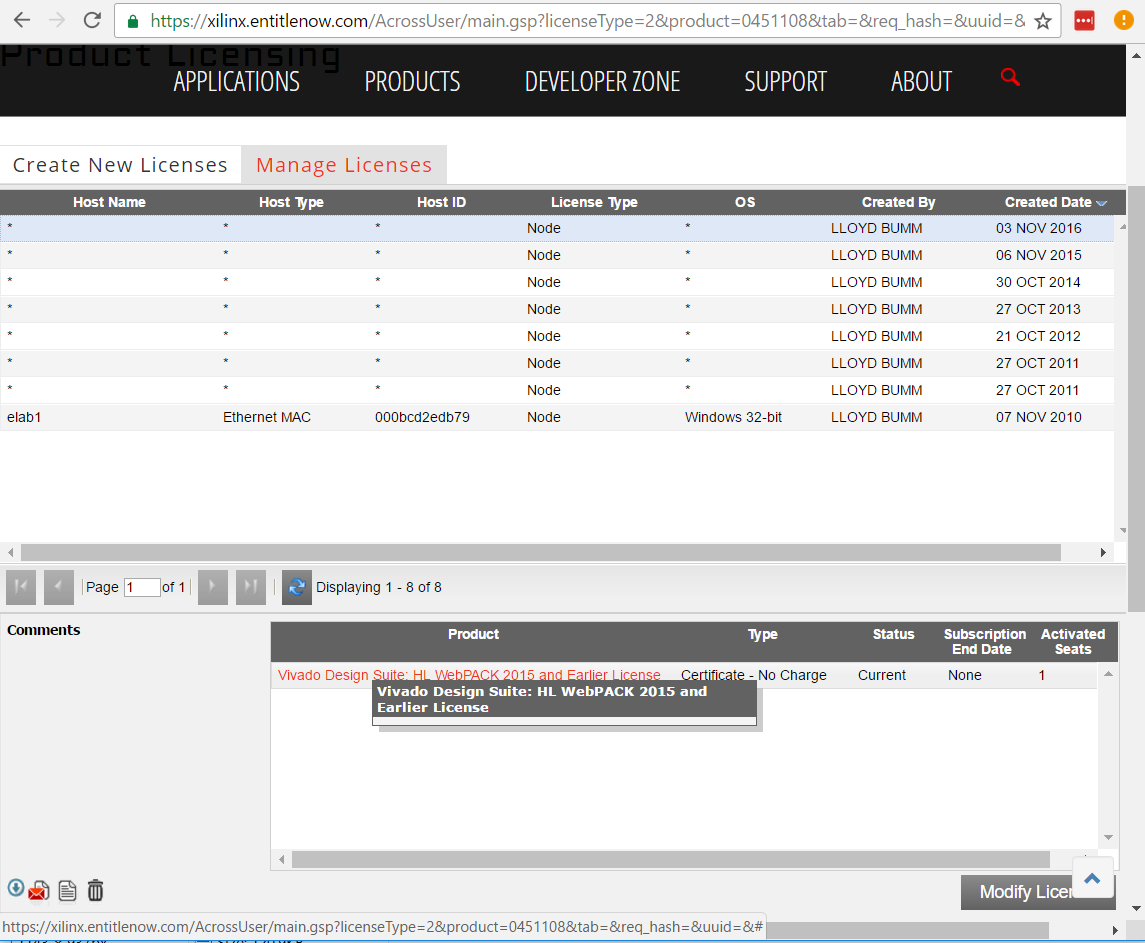This screenshot has height=943, width=1145.
Task: Email the license file via envelope icon
Action: (x=39, y=891)
